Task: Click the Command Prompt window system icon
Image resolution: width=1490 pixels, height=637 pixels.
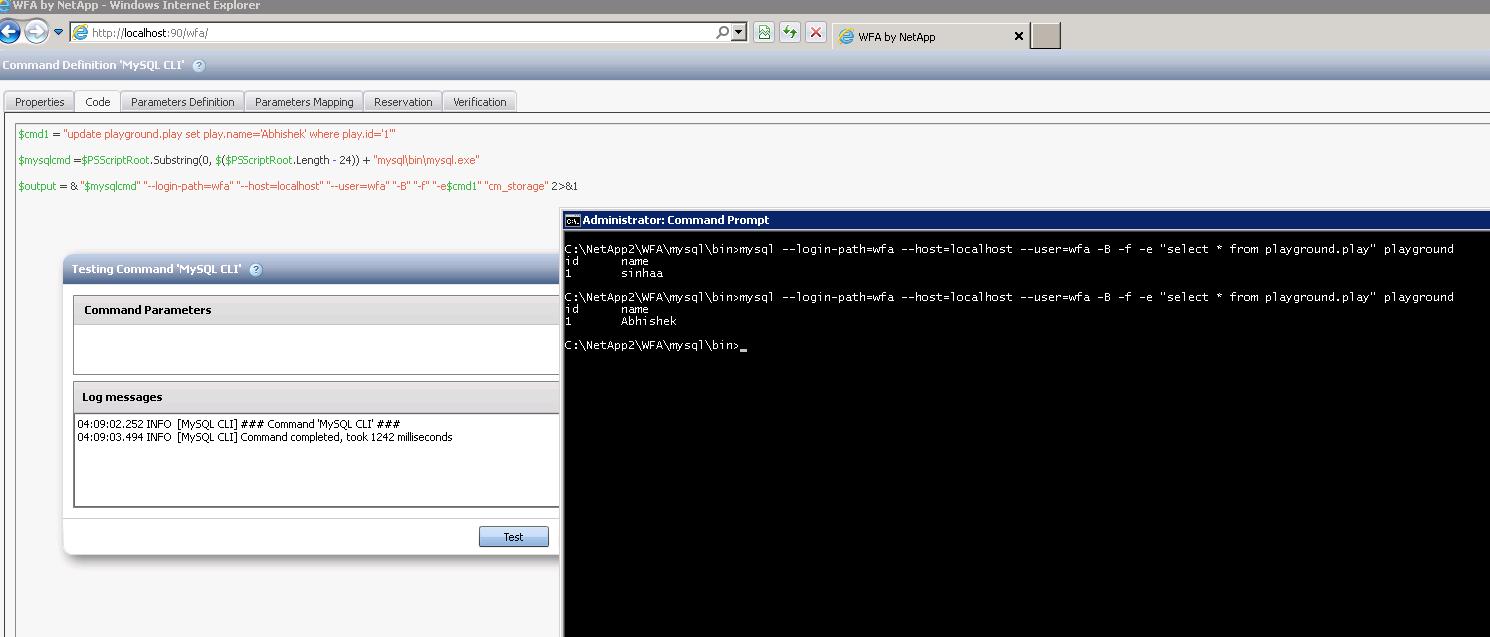Action: (573, 220)
